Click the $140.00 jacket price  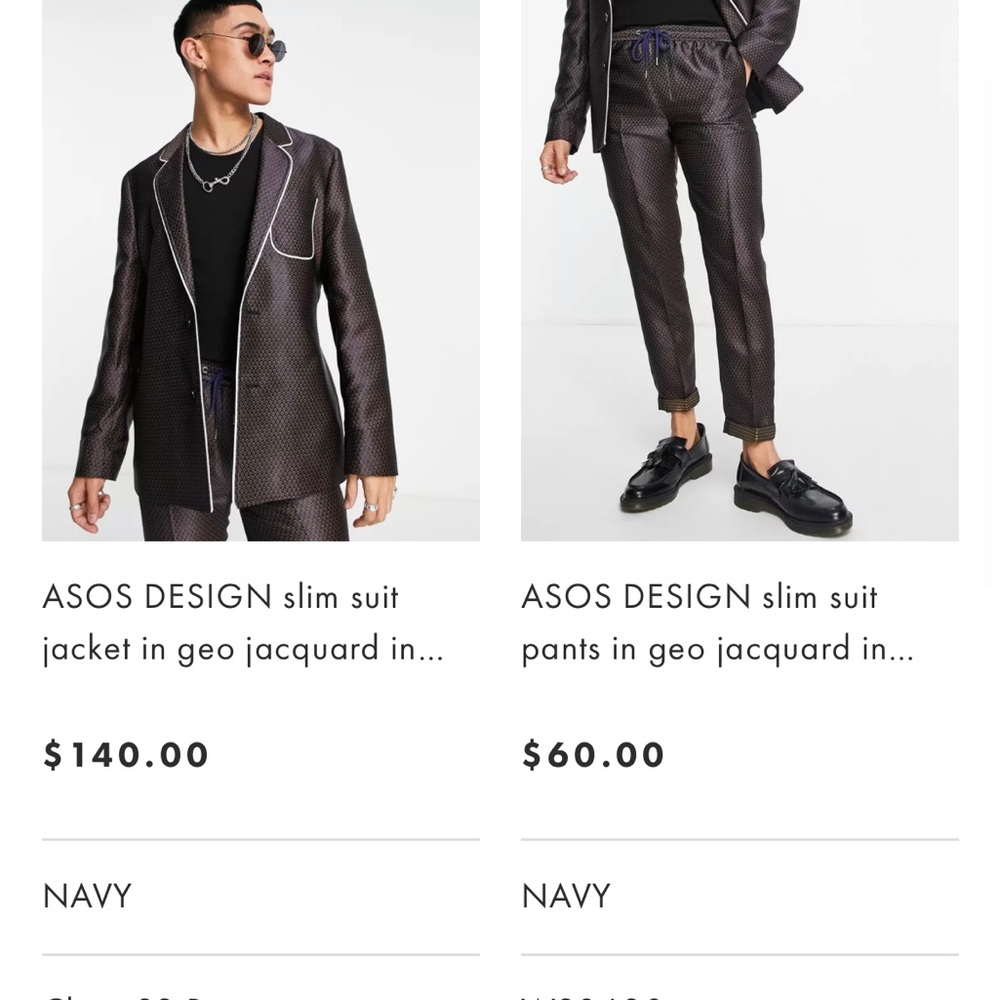point(126,755)
